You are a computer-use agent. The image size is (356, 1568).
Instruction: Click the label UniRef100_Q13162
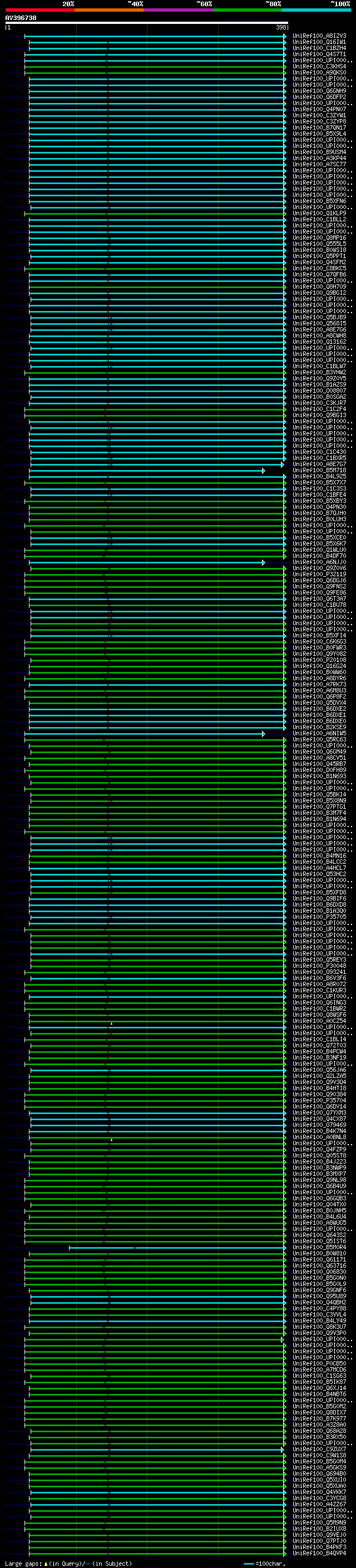319,342
